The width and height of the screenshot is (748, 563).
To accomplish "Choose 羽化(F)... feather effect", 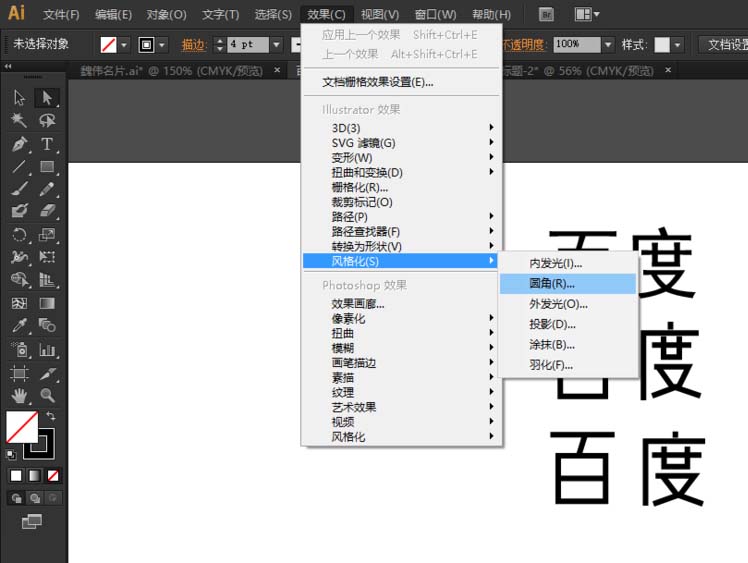I will (x=568, y=365).
